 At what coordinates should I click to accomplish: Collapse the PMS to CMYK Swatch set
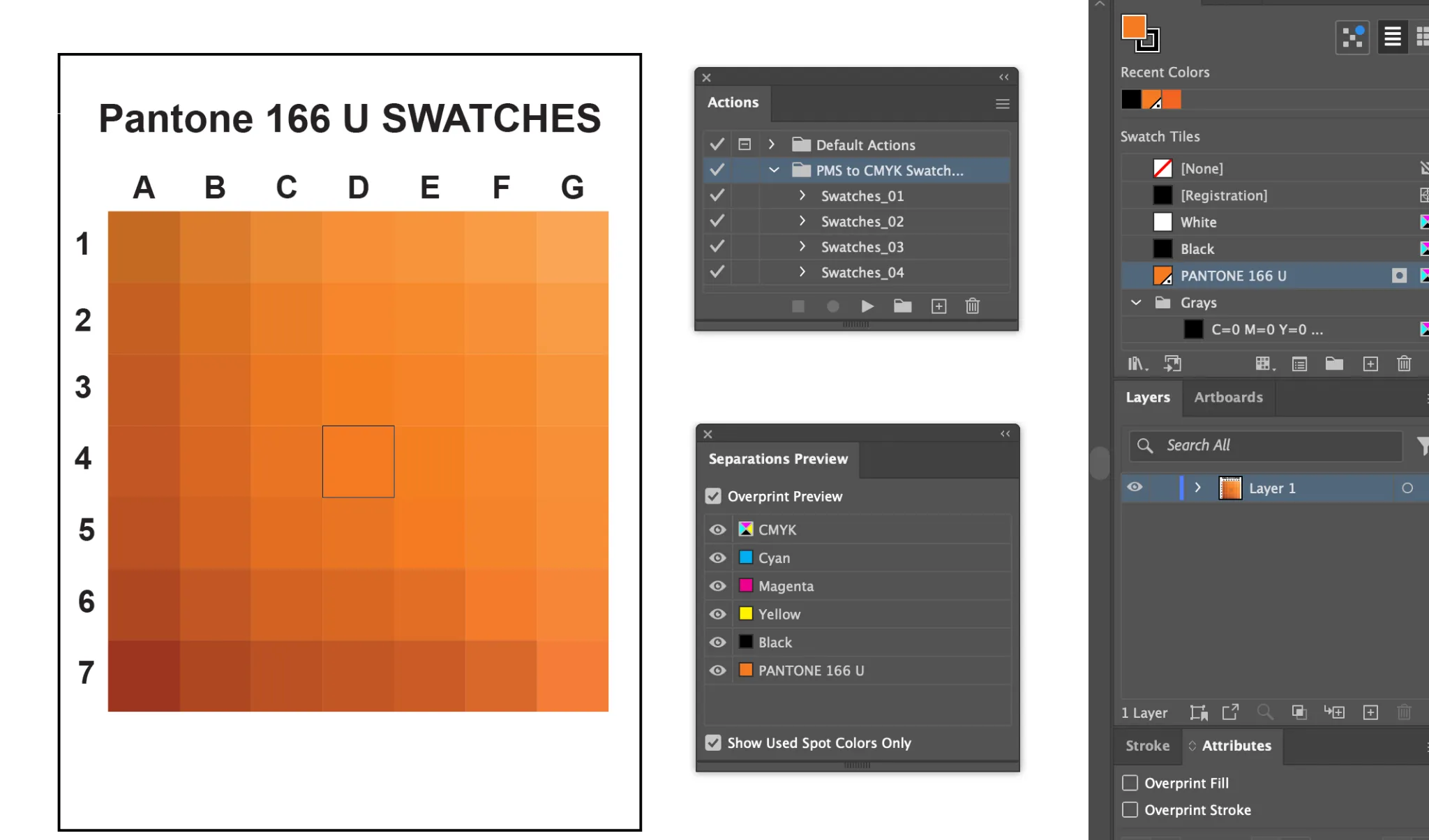pos(774,170)
